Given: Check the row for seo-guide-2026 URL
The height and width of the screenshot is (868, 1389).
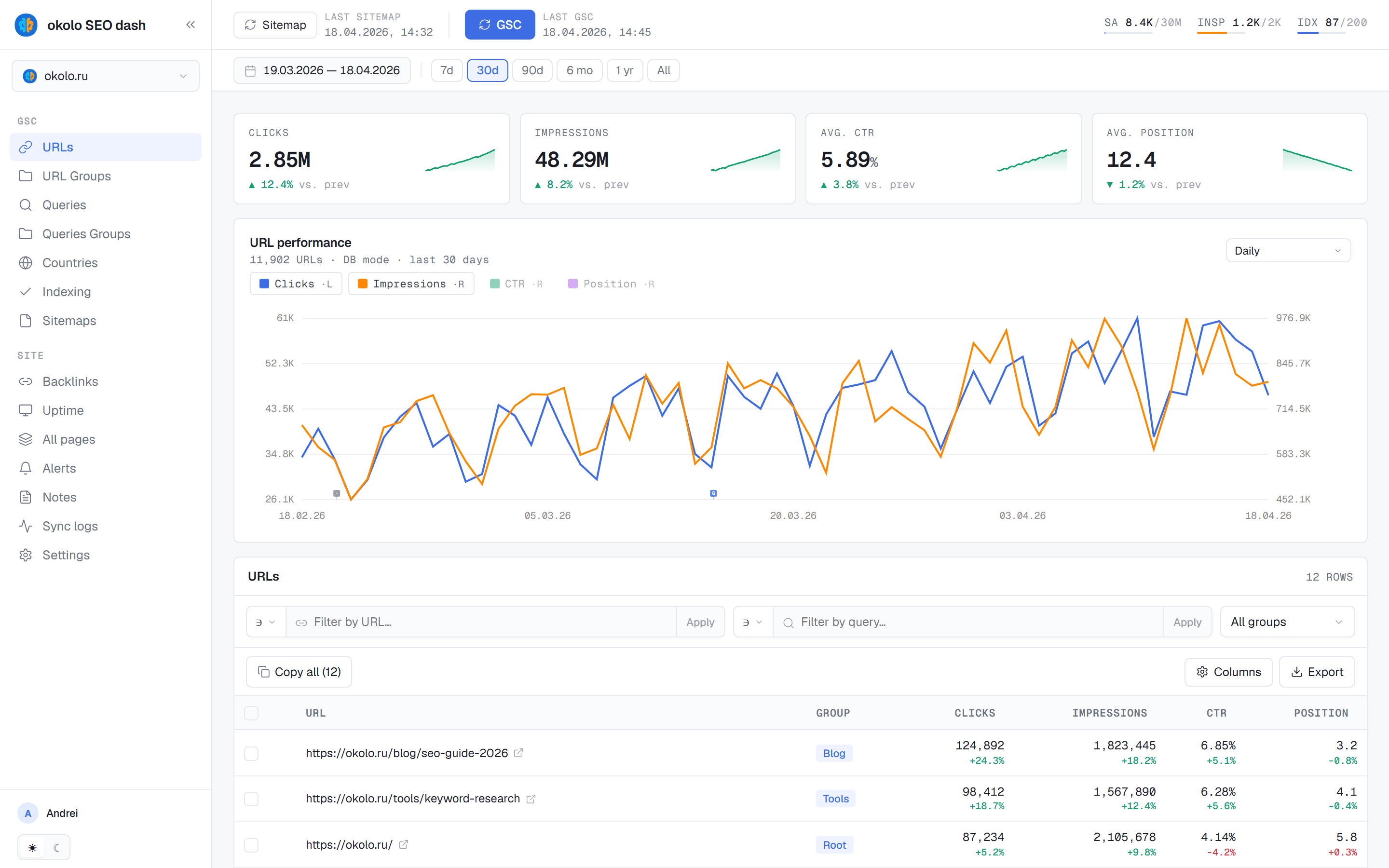Looking at the screenshot, I should pyautogui.click(x=251, y=753).
